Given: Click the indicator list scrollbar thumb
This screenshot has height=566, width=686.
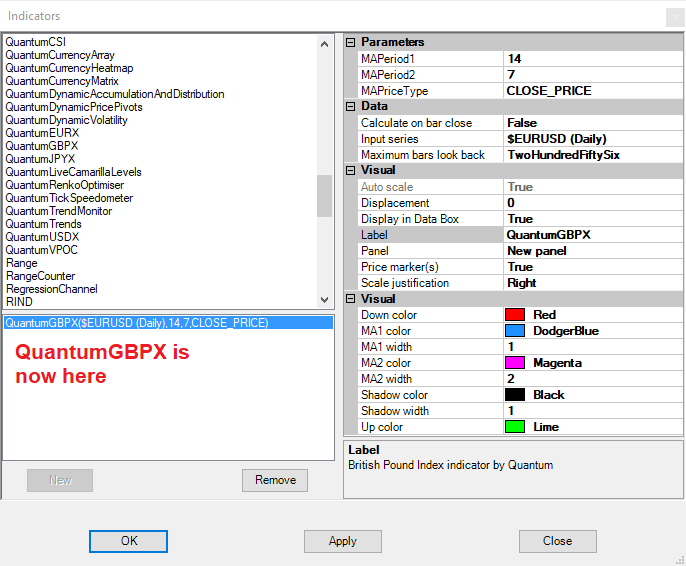Looking at the screenshot, I should click(x=324, y=196).
